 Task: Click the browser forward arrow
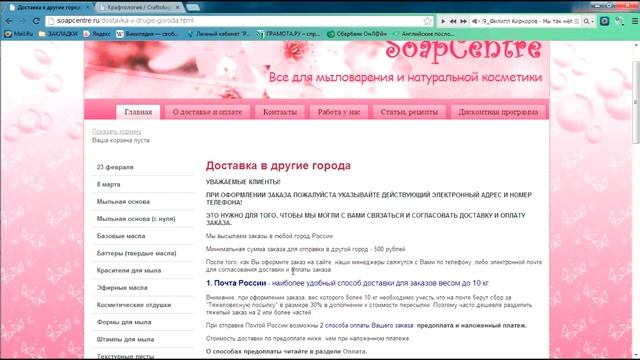point(22,21)
